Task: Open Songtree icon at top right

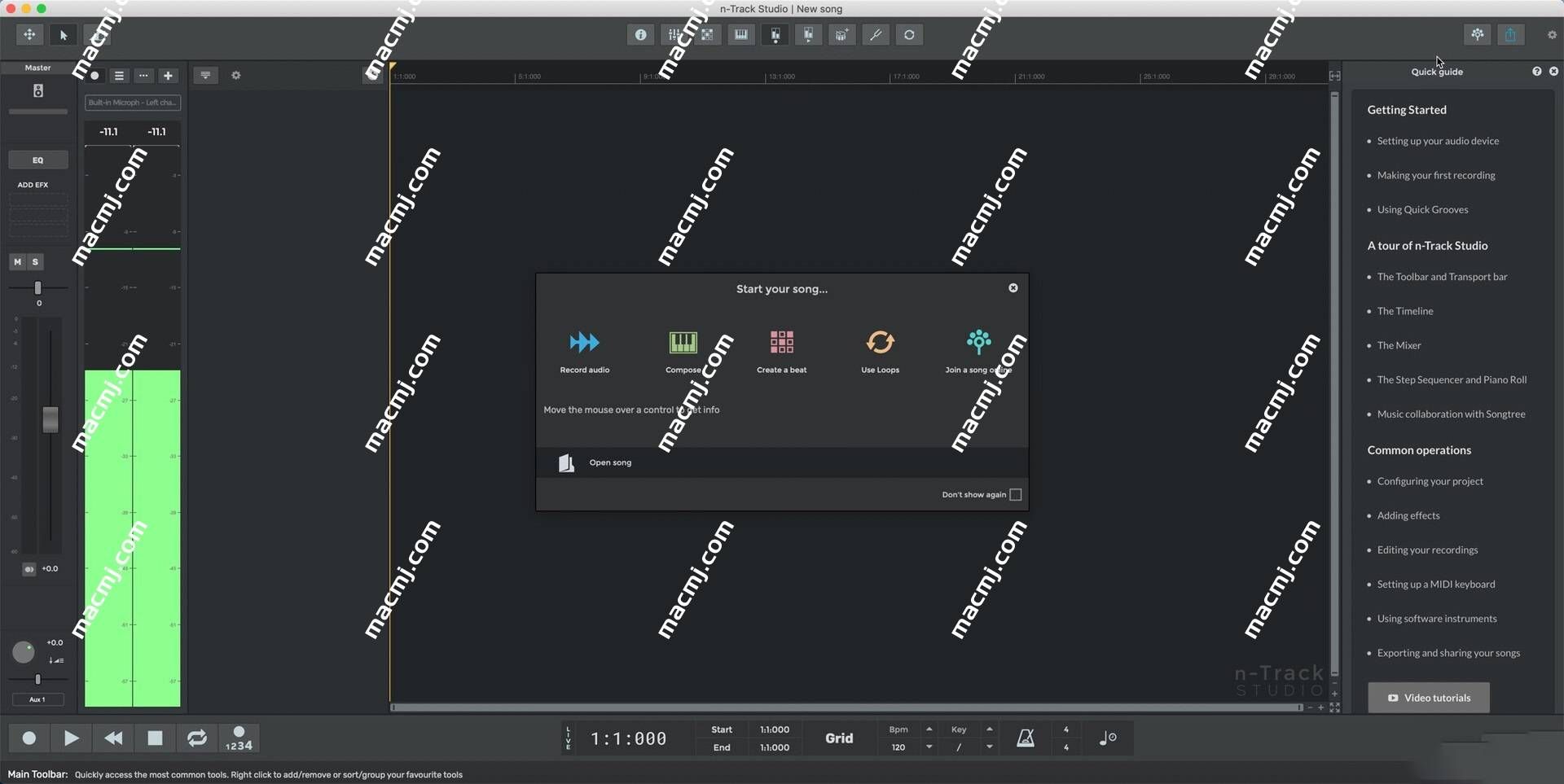Action: (1478, 34)
